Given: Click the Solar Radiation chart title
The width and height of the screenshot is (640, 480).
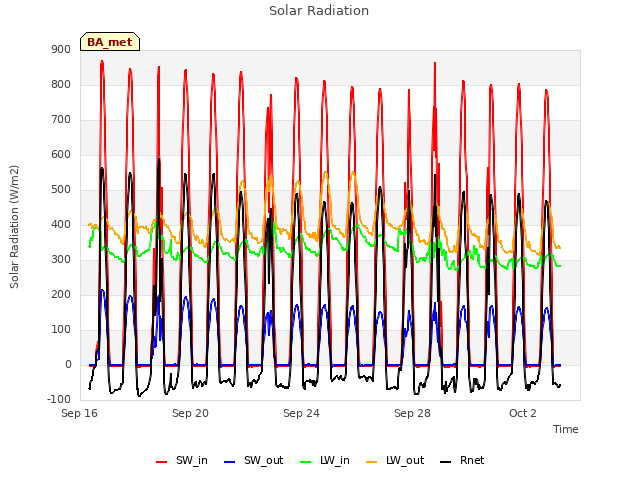Looking at the screenshot, I should click(319, 11).
